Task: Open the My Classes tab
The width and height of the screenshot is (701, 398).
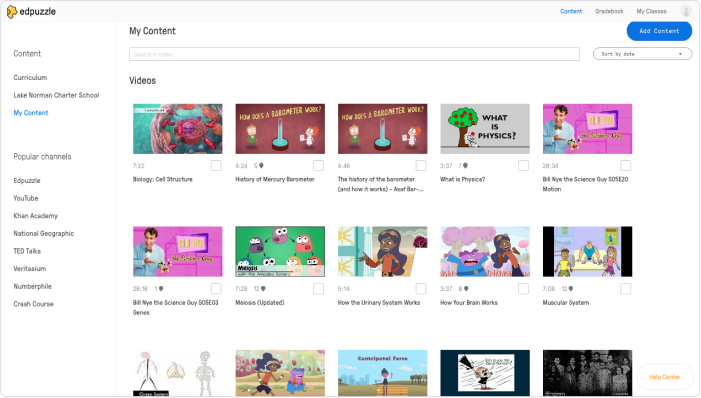Action: pos(651,11)
